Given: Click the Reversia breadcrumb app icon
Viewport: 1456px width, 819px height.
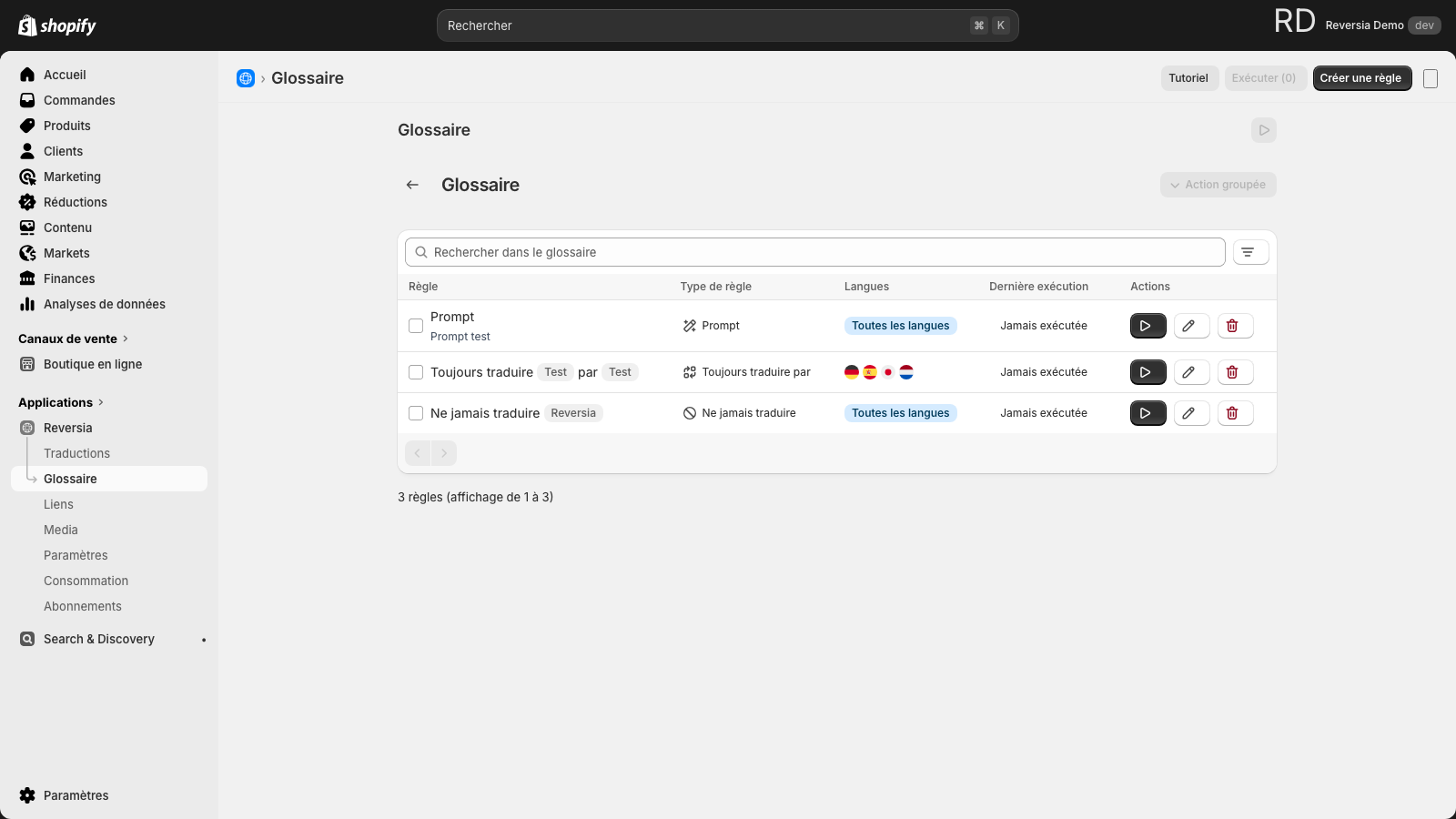Looking at the screenshot, I should (x=246, y=78).
